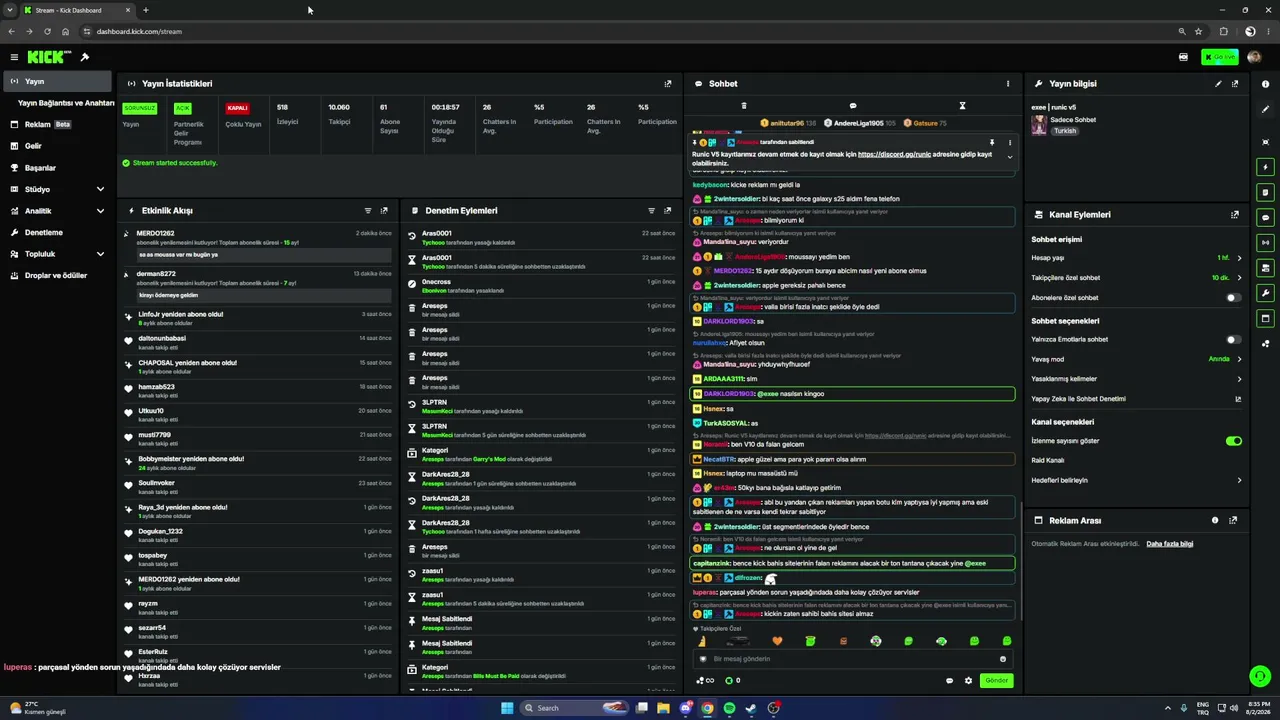The image size is (1280, 720).
Task: Click the pin icon on the pinned message
Action: [x=992, y=142]
